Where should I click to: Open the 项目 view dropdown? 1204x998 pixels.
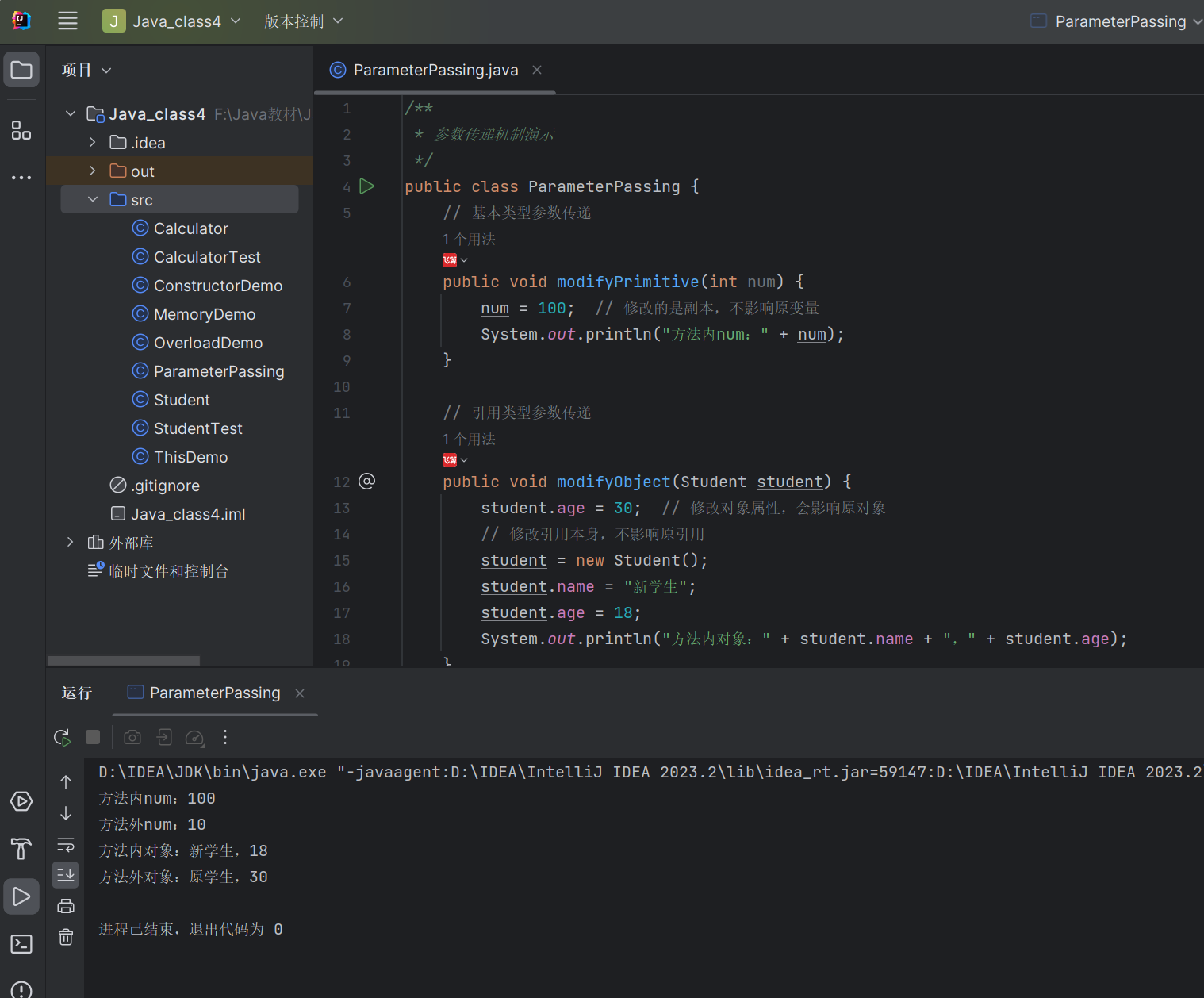click(x=86, y=71)
